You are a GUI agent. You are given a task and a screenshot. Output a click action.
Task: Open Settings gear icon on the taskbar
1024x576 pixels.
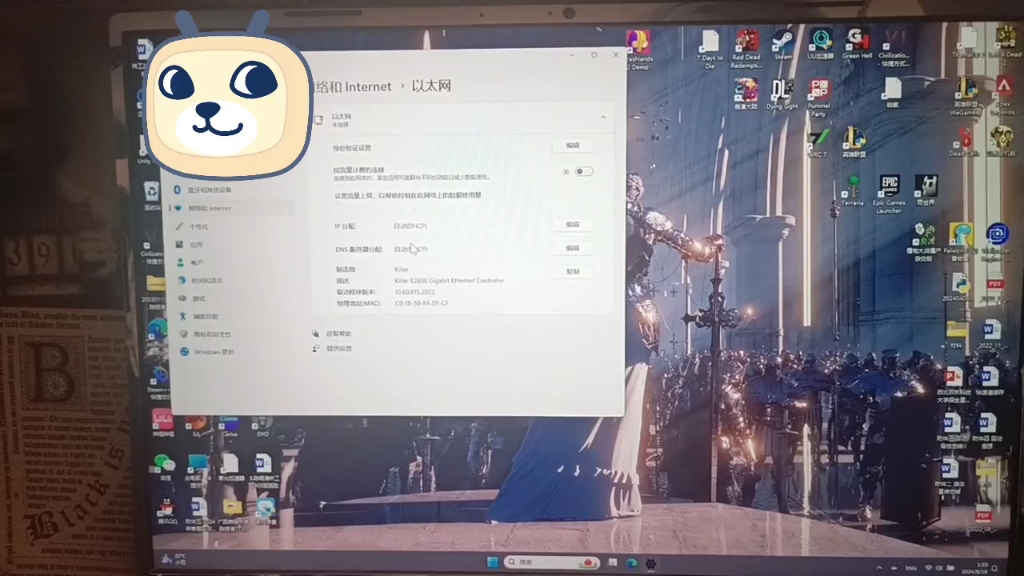(x=650, y=563)
